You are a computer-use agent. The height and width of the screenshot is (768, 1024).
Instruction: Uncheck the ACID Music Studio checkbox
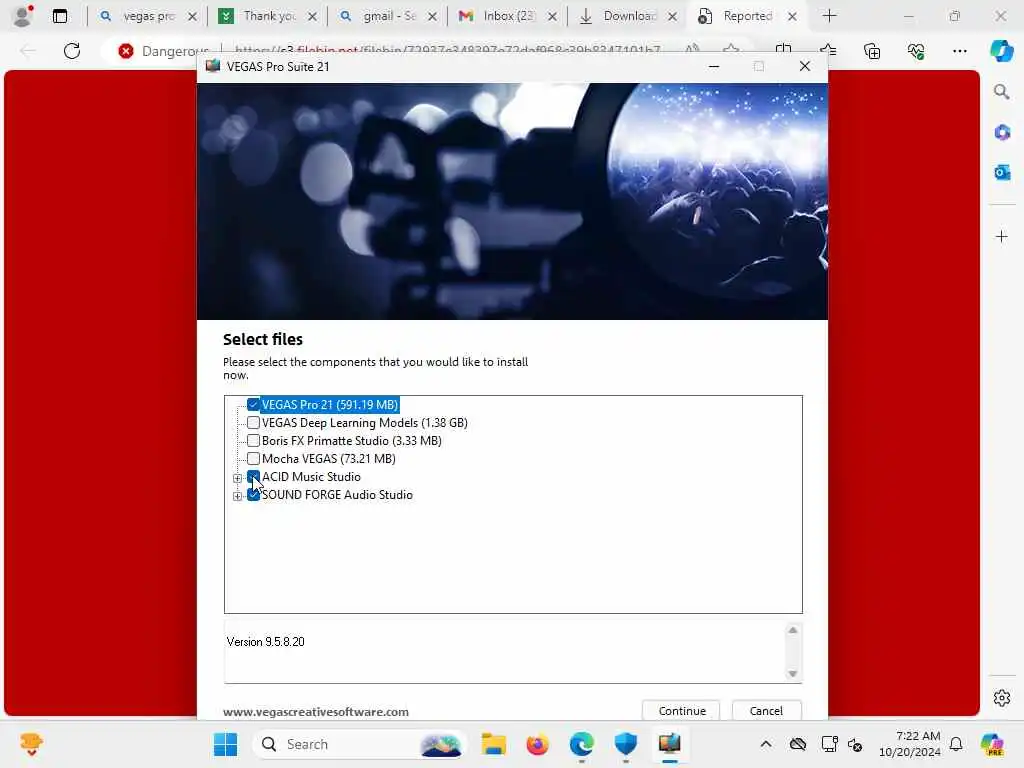(253, 477)
